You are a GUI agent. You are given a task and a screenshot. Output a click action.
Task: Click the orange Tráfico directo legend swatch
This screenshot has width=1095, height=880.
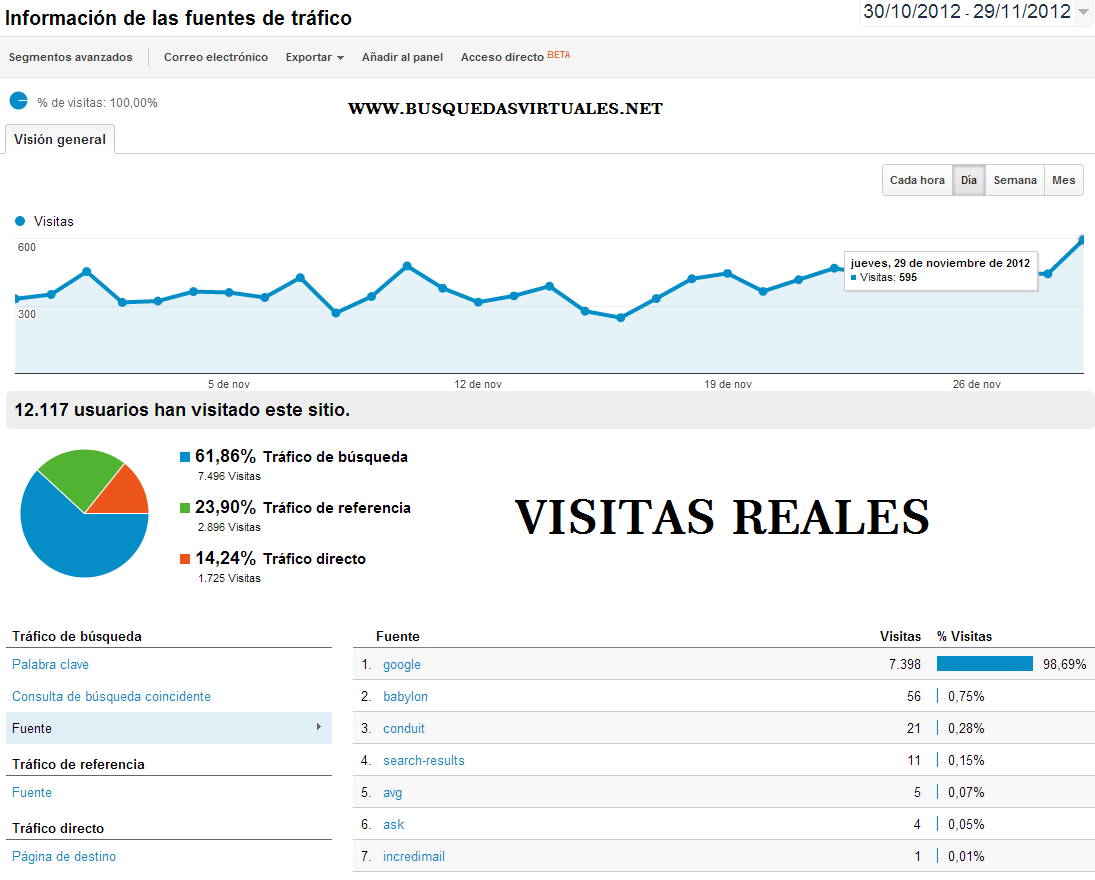185,559
